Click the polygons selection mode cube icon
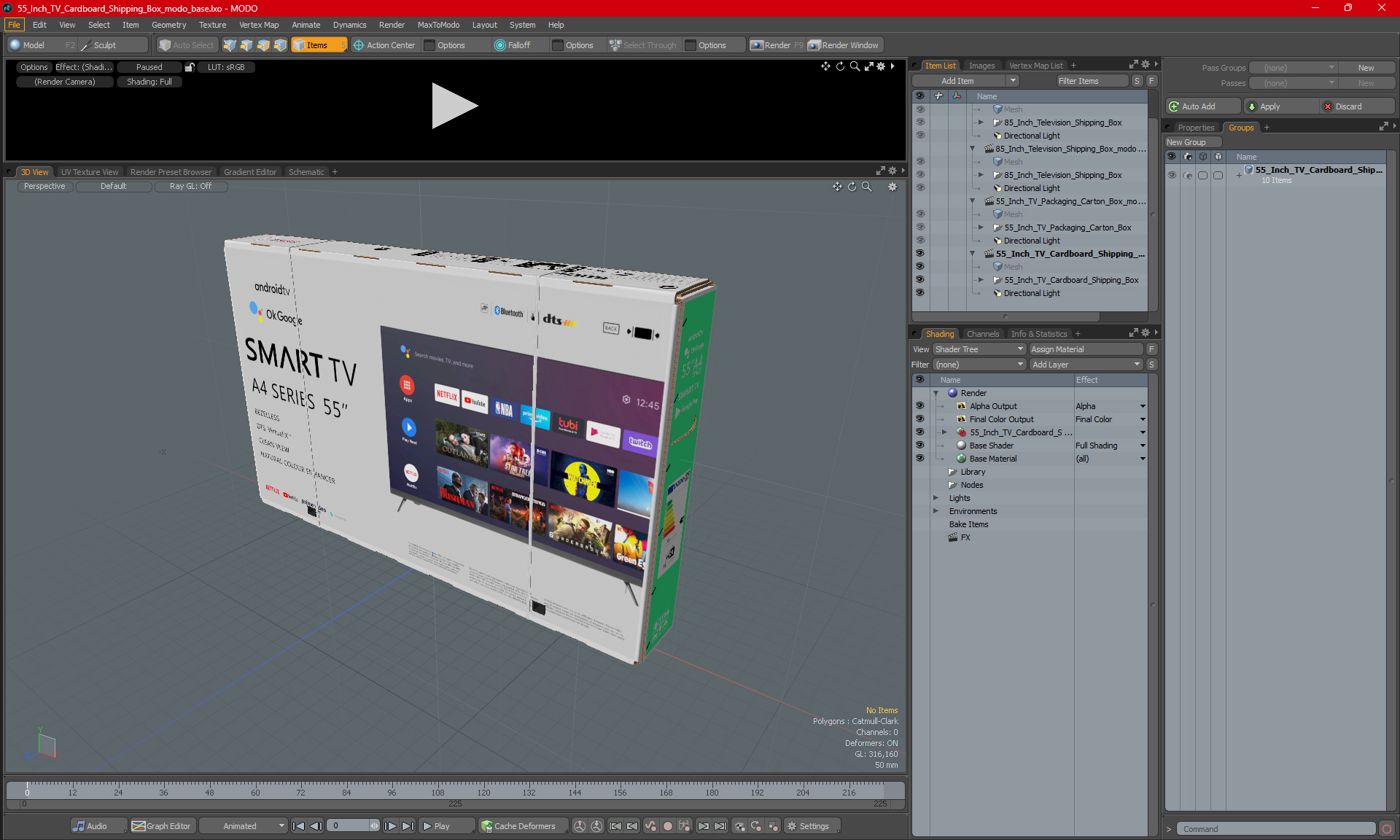 click(263, 45)
